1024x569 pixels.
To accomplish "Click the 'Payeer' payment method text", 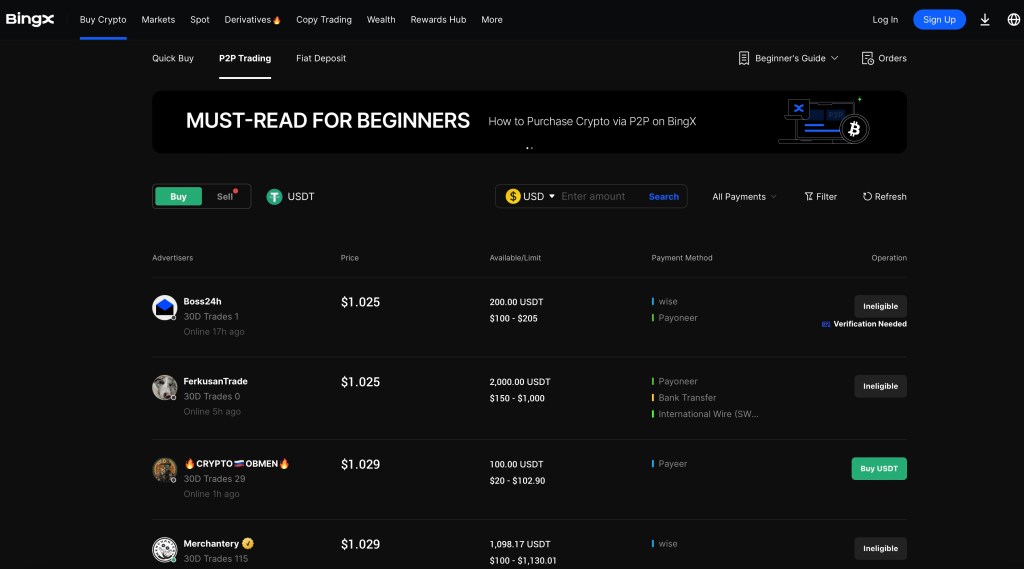I will [x=673, y=463].
